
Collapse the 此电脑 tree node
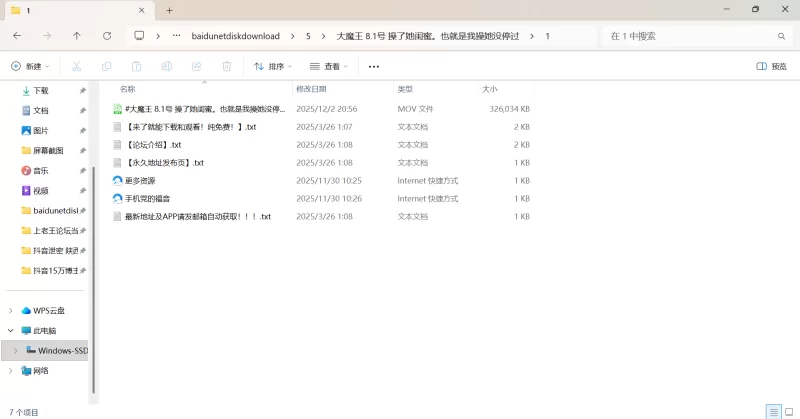point(11,330)
